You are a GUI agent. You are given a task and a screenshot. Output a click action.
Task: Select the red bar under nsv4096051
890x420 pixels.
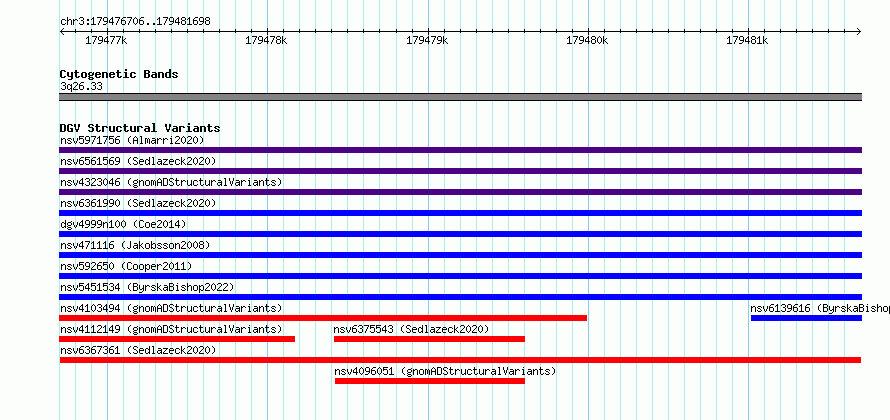[x=430, y=381]
